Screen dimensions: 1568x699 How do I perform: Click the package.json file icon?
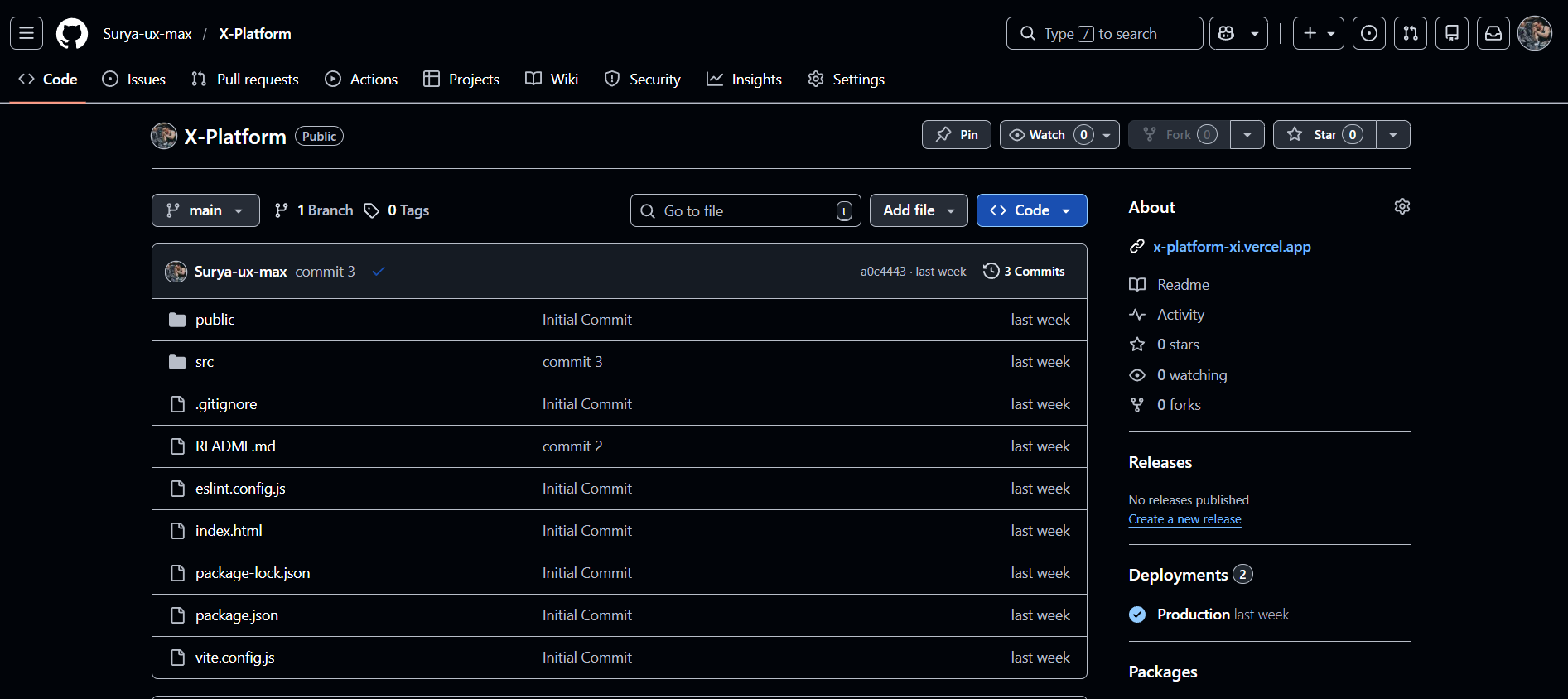pos(177,615)
